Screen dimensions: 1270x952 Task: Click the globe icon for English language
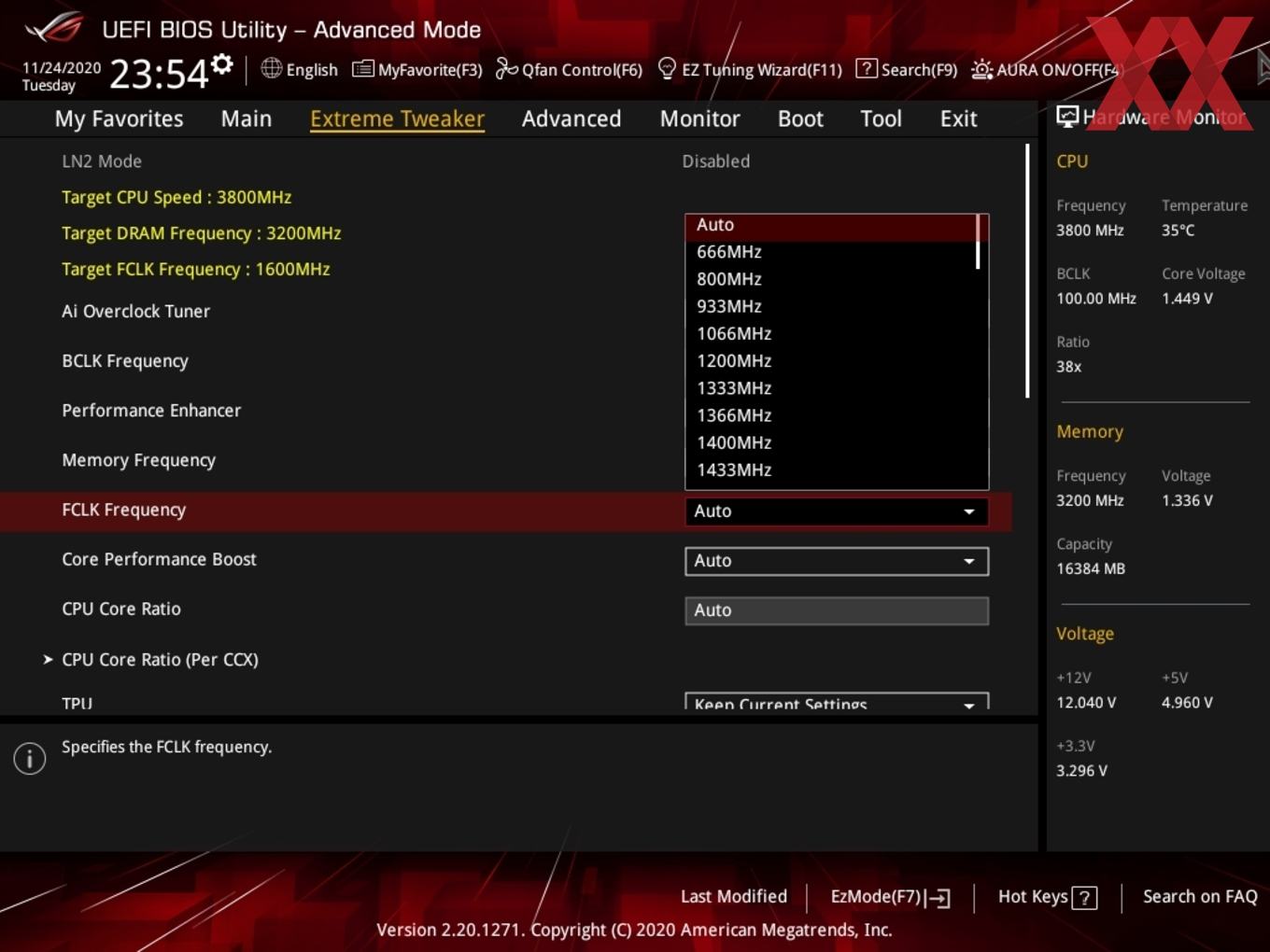coord(271,68)
